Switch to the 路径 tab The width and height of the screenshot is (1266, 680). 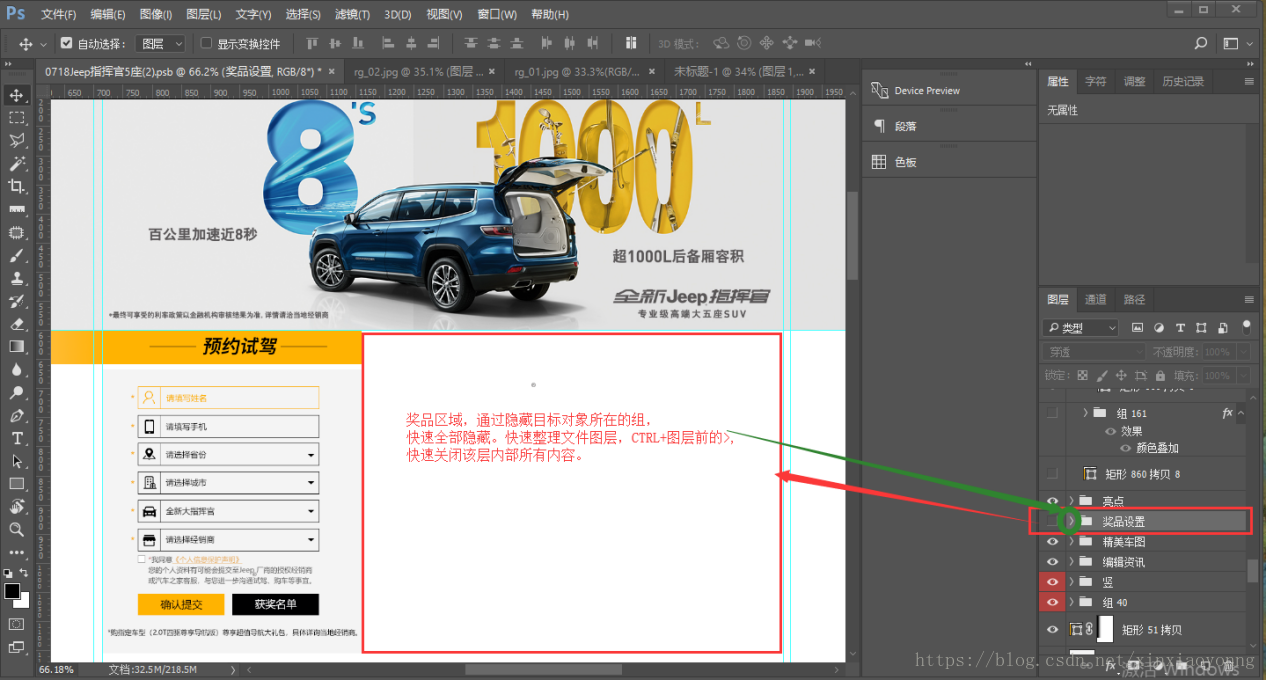(1134, 299)
